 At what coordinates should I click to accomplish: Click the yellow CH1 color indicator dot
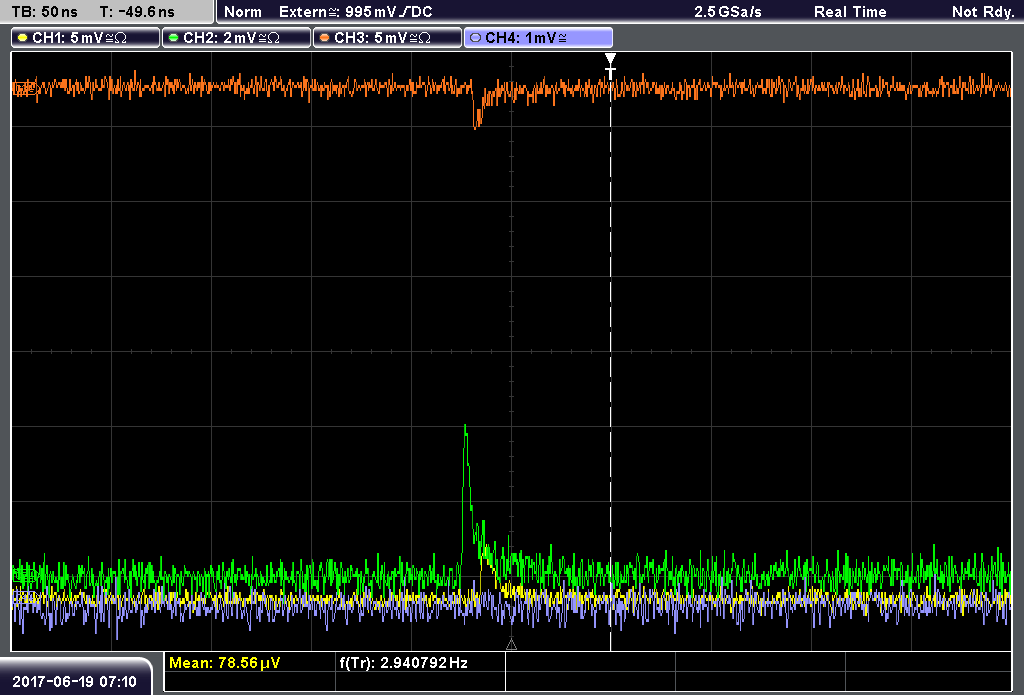[23, 38]
